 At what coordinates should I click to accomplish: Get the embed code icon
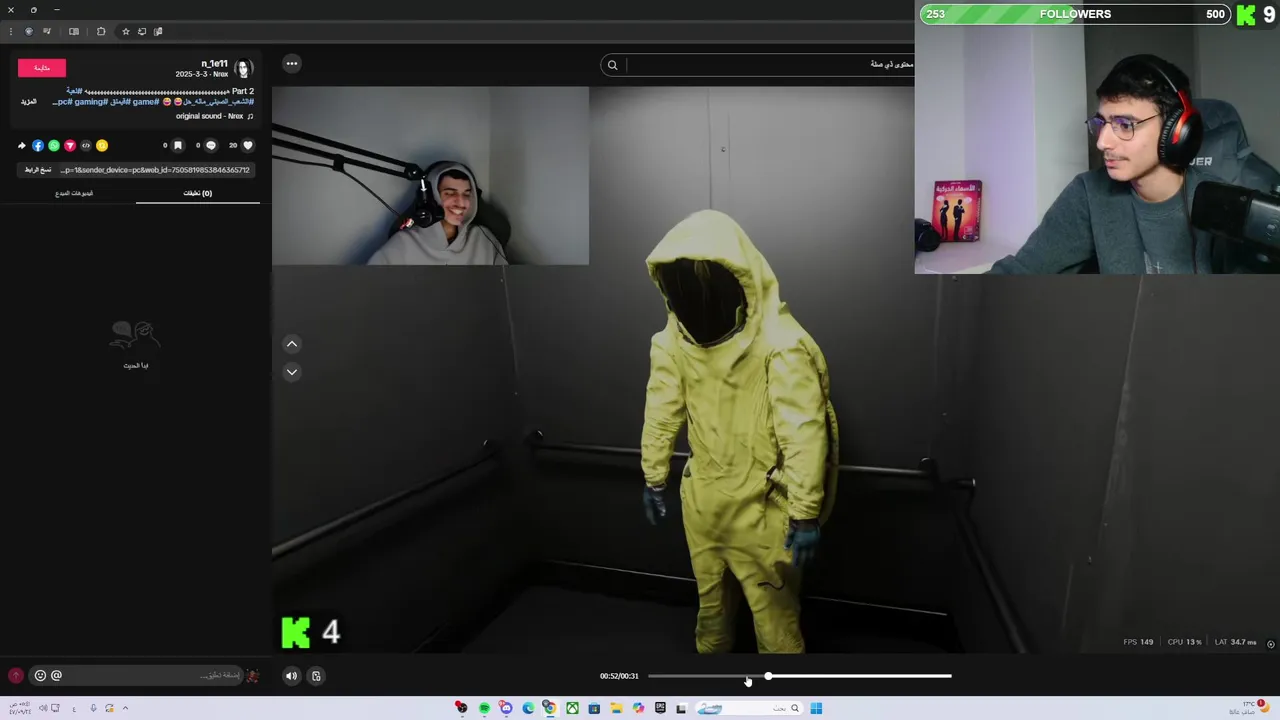(x=86, y=145)
